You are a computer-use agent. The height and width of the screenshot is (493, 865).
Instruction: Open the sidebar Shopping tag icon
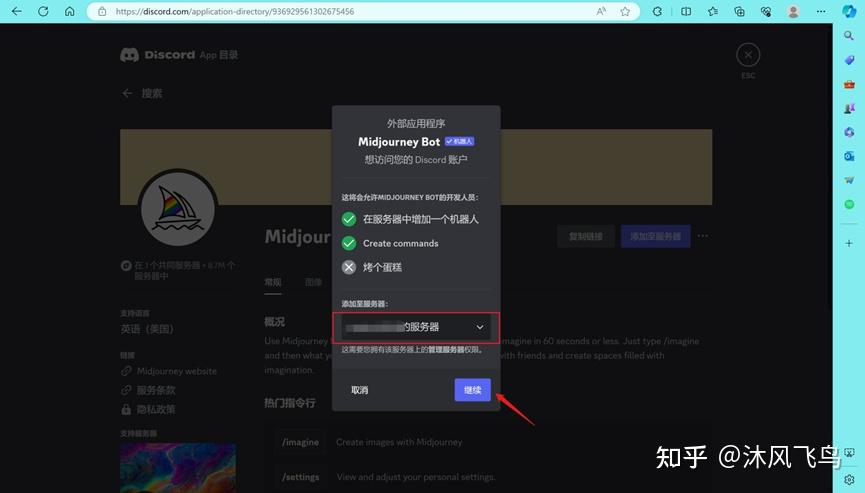(x=849, y=60)
